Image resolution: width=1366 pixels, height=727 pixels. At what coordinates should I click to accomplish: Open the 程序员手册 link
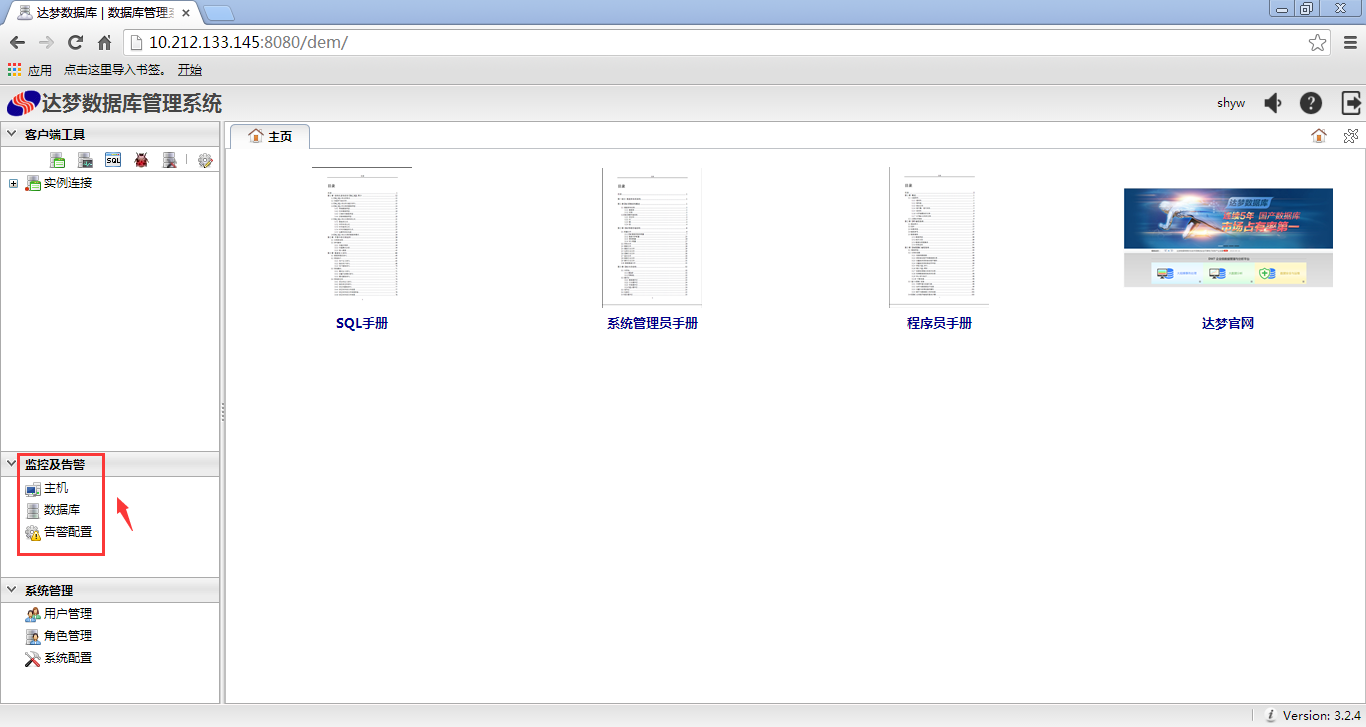pos(939,323)
